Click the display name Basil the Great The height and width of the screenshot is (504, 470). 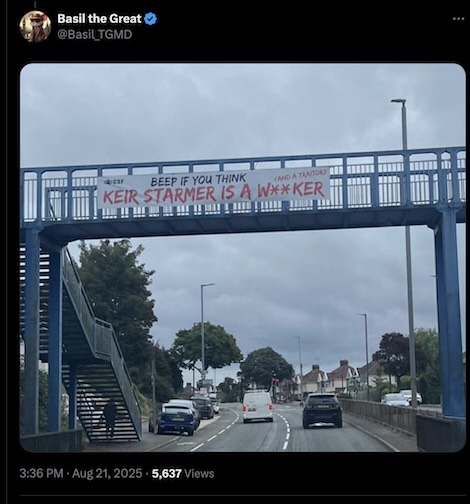[x=99, y=19]
